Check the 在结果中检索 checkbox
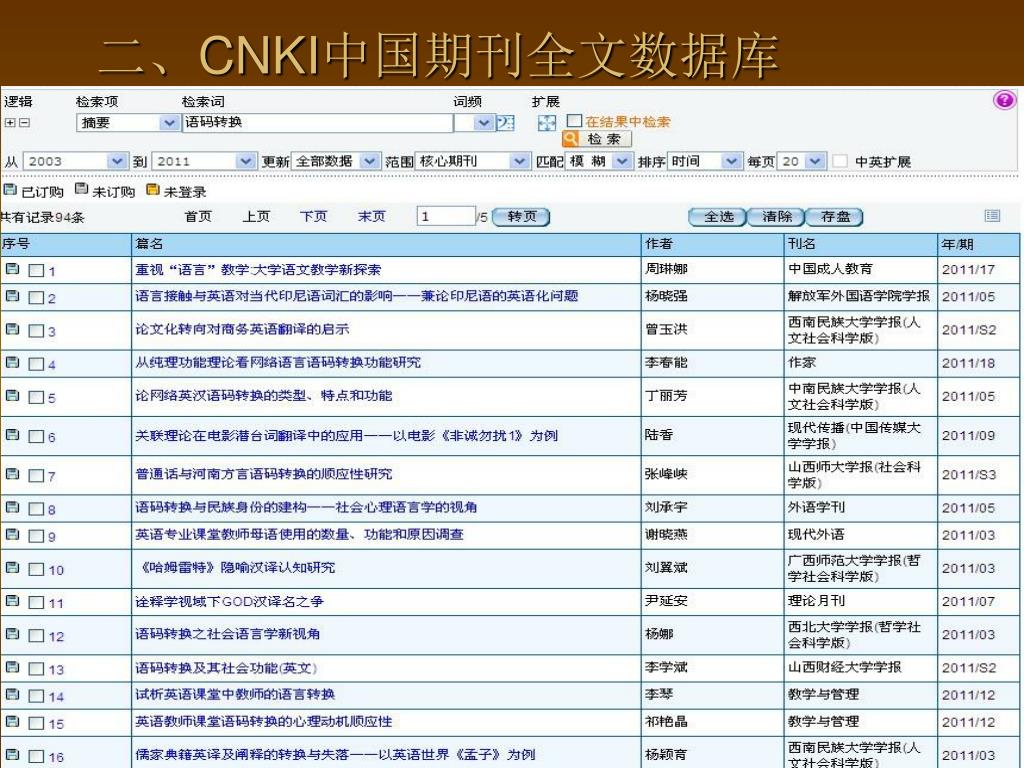The image size is (1024, 768). (x=574, y=121)
